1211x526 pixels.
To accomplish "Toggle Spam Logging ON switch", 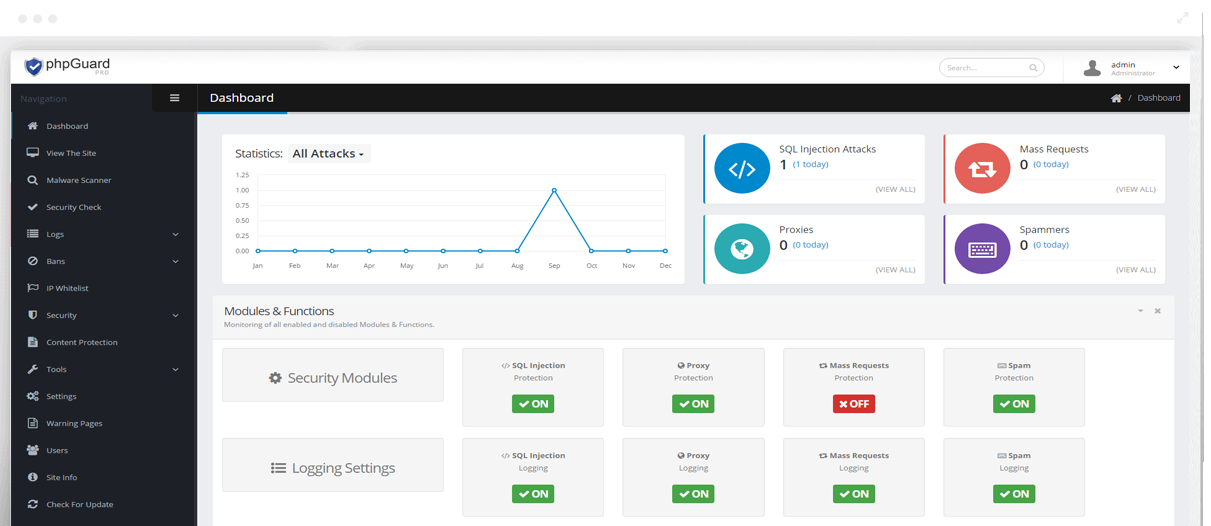I will point(1014,494).
